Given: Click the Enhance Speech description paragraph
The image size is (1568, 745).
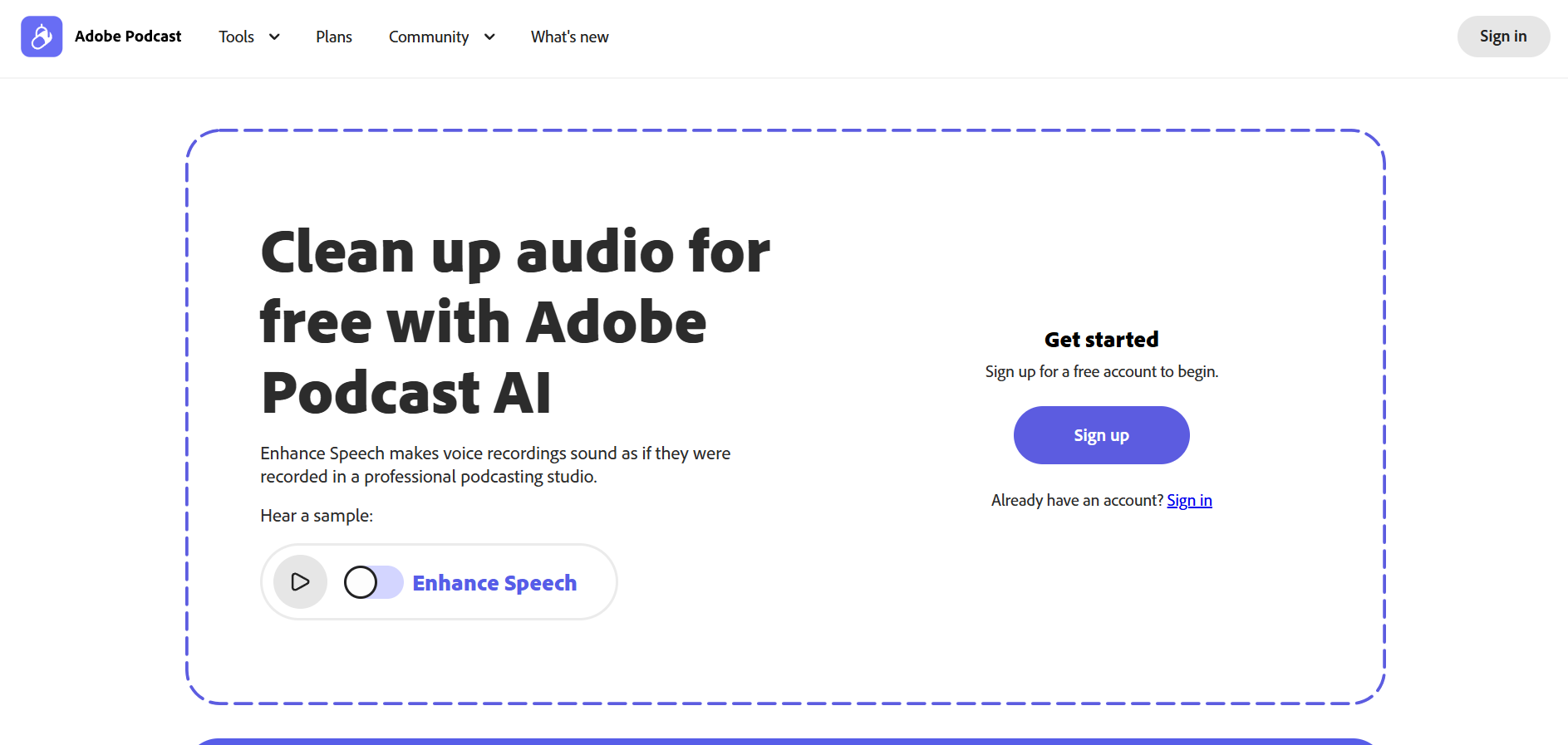Looking at the screenshot, I should pos(495,465).
